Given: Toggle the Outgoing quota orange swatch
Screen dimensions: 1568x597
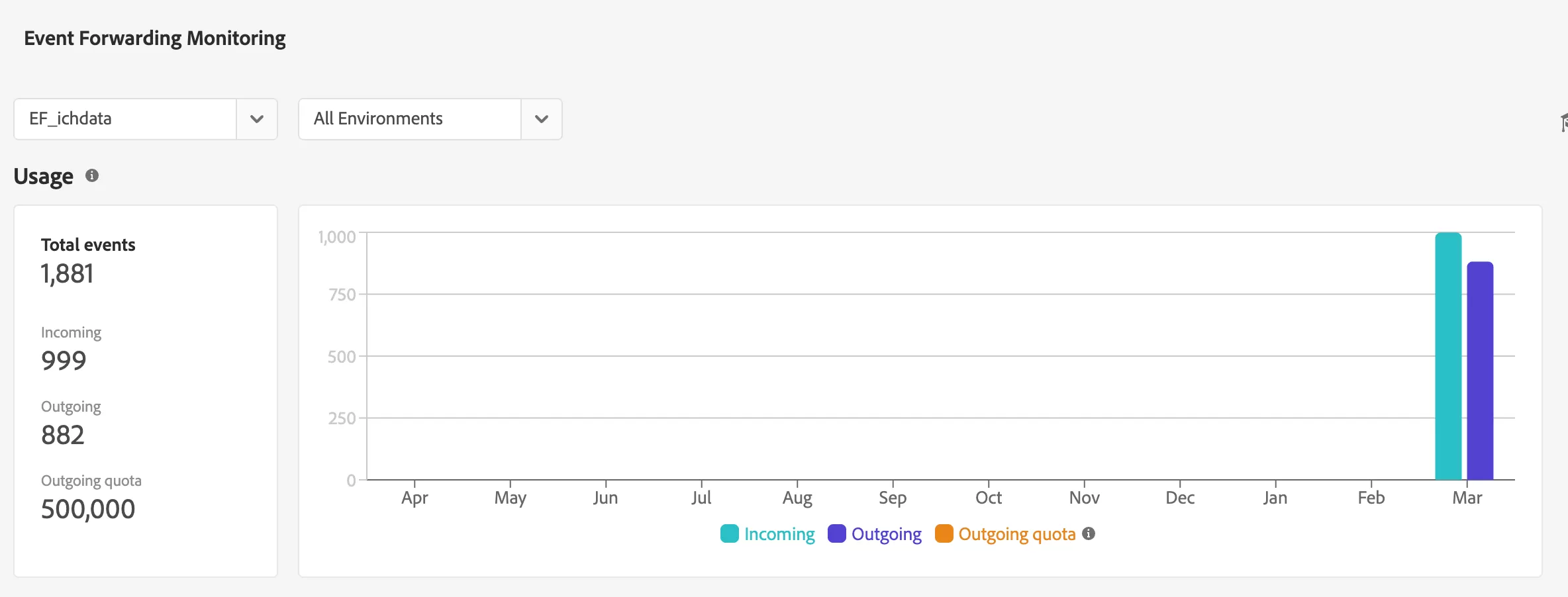Looking at the screenshot, I should (x=944, y=533).
